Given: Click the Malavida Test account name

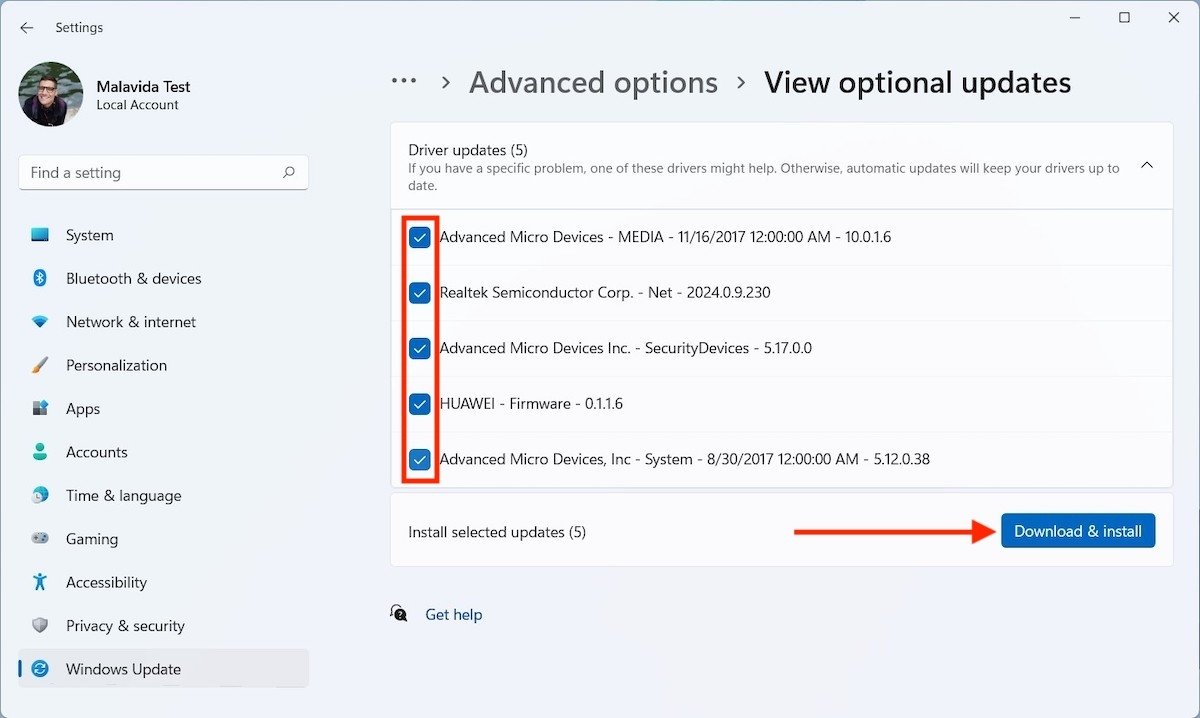Looking at the screenshot, I should pos(144,87).
